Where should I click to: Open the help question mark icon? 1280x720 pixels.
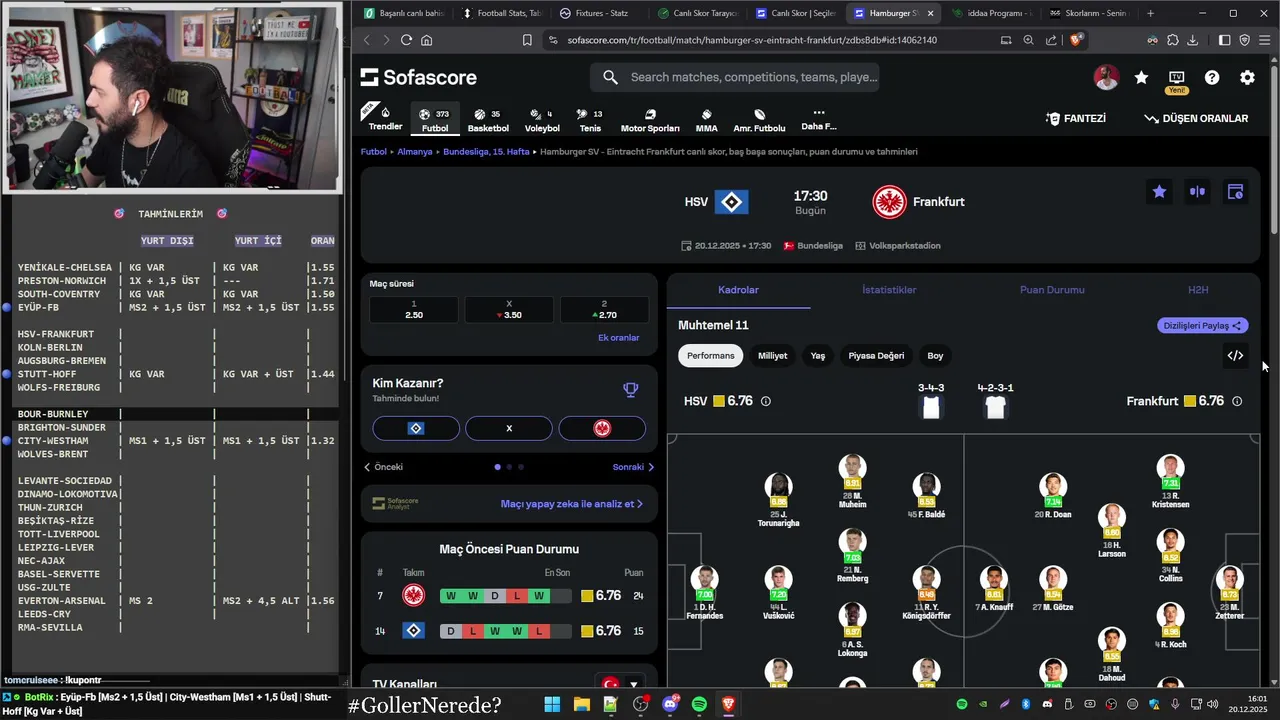point(1212,77)
